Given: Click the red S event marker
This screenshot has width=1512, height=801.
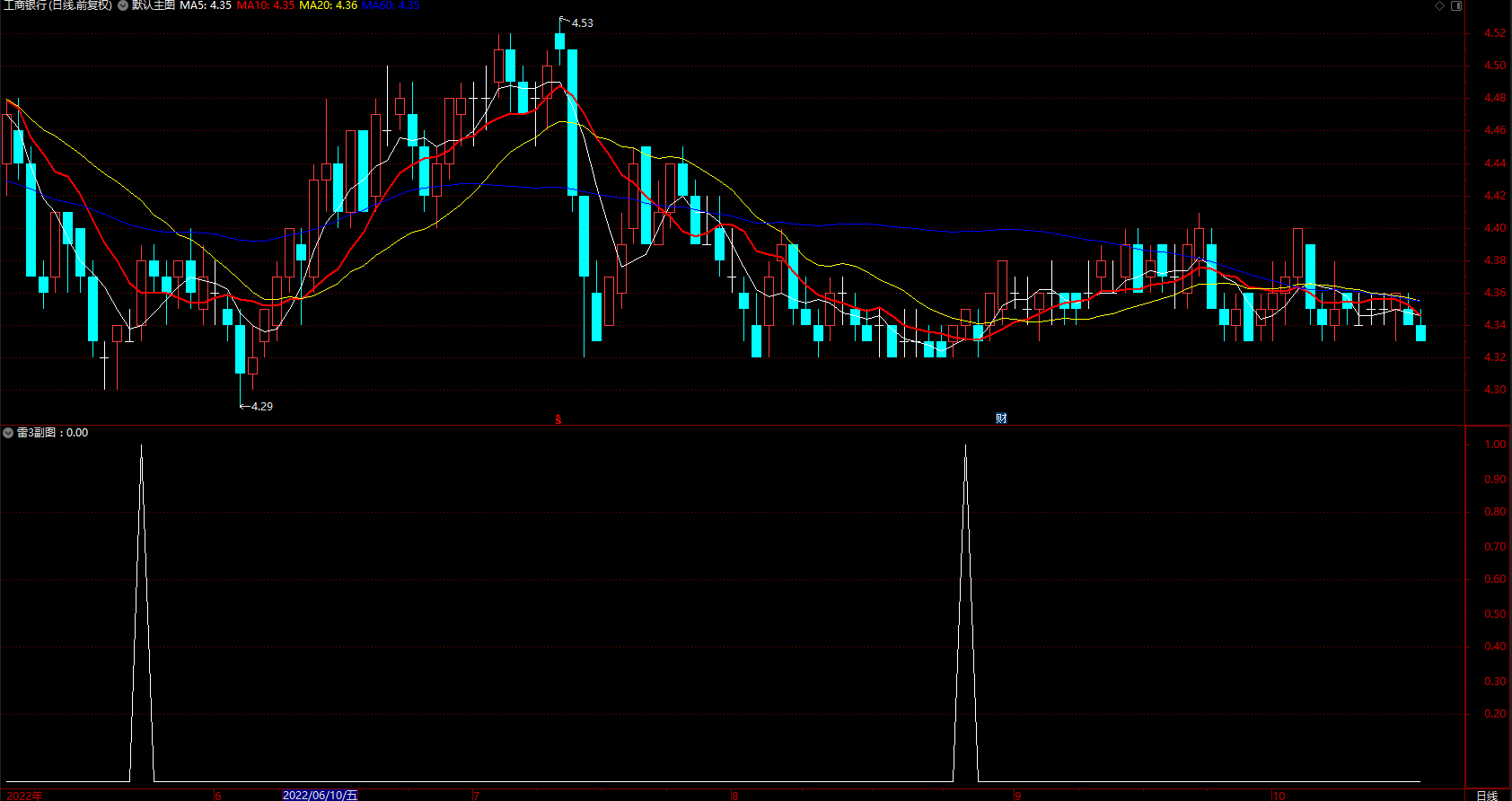Looking at the screenshot, I should click(558, 418).
